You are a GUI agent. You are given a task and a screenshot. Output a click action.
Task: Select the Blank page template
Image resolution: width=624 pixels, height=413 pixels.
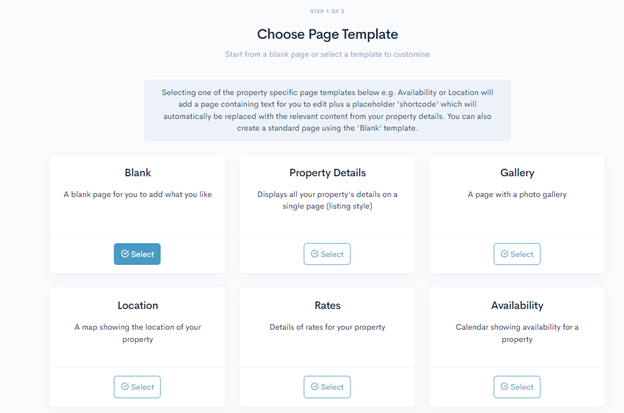[x=137, y=254]
